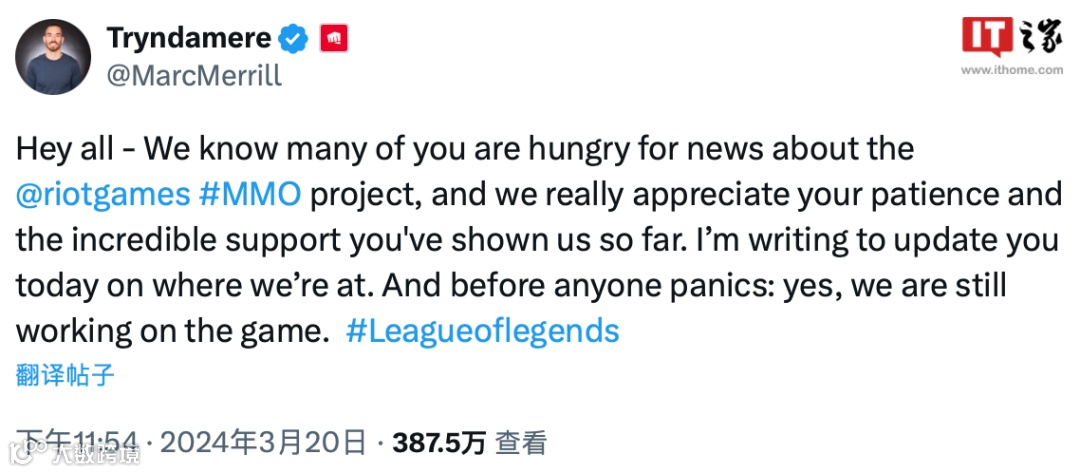1080x473 pixels.
Task: Visit the www.ithome.com watermark URL
Action: [1012, 70]
